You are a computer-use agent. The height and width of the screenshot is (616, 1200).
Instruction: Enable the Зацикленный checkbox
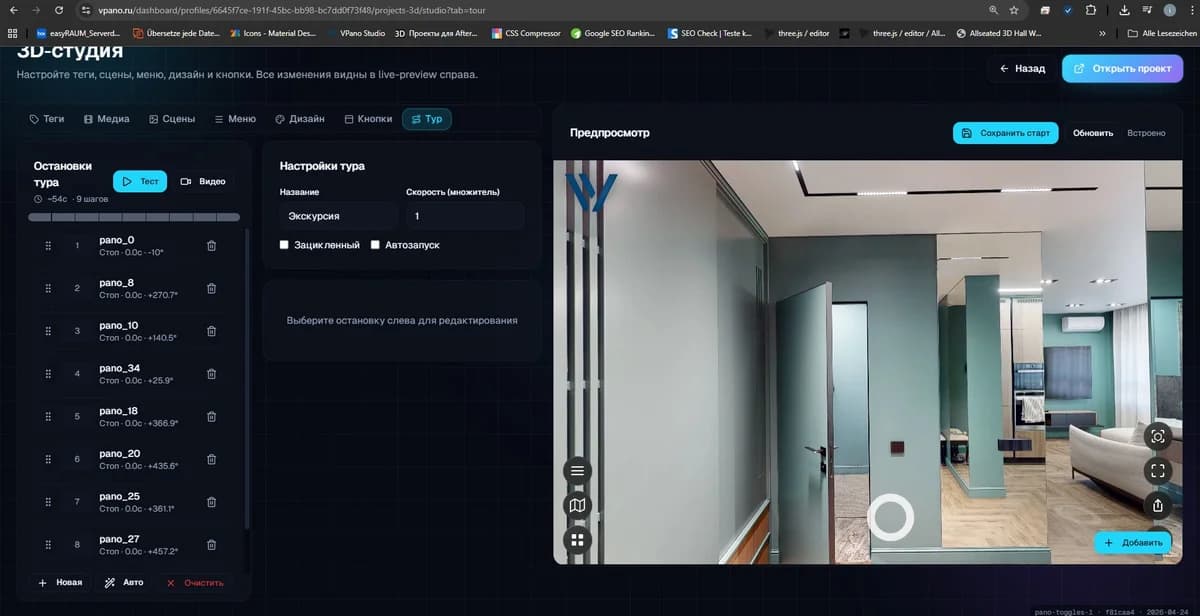click(285, 244)
